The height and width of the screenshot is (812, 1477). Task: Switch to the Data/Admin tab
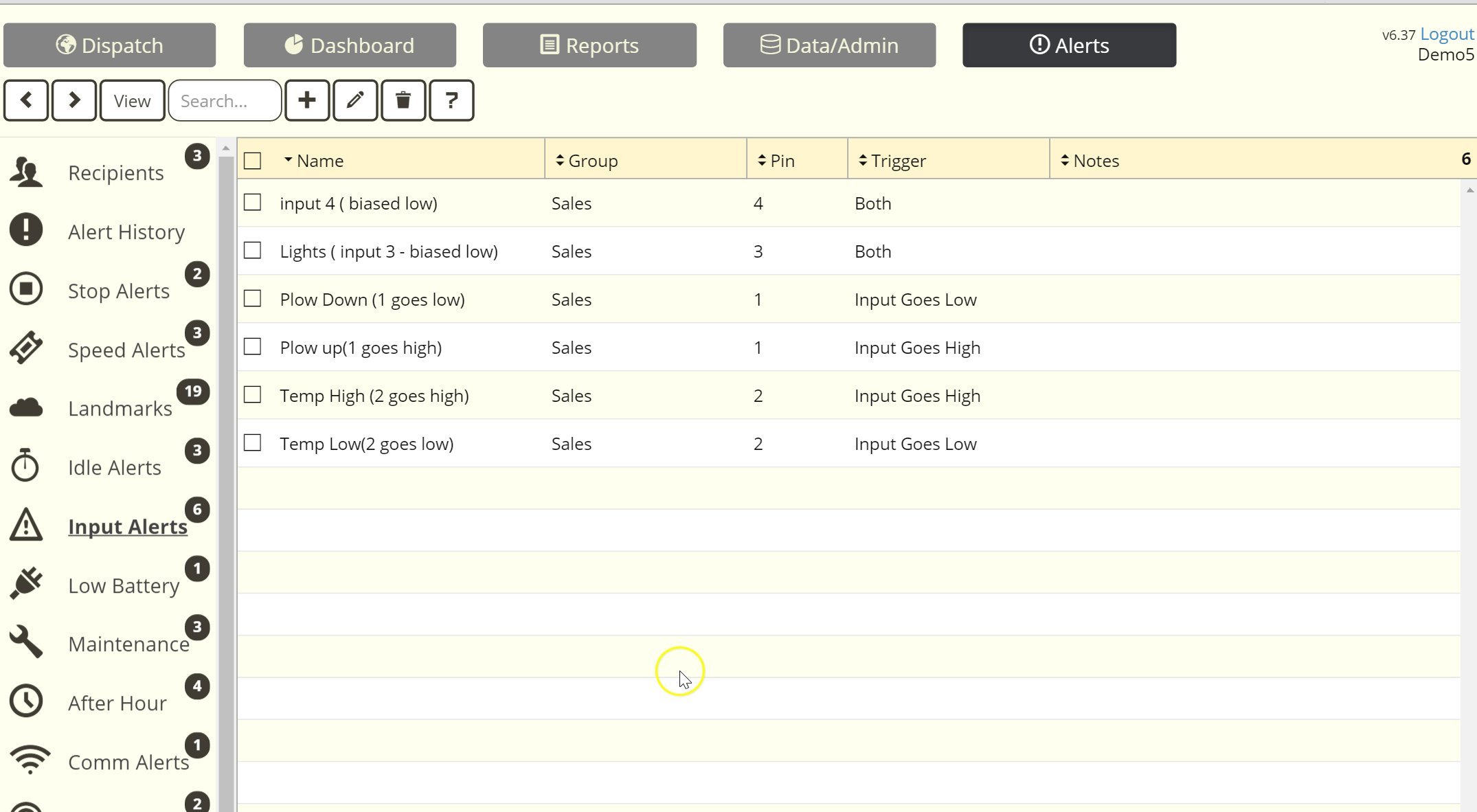click(x=829, y=45)
